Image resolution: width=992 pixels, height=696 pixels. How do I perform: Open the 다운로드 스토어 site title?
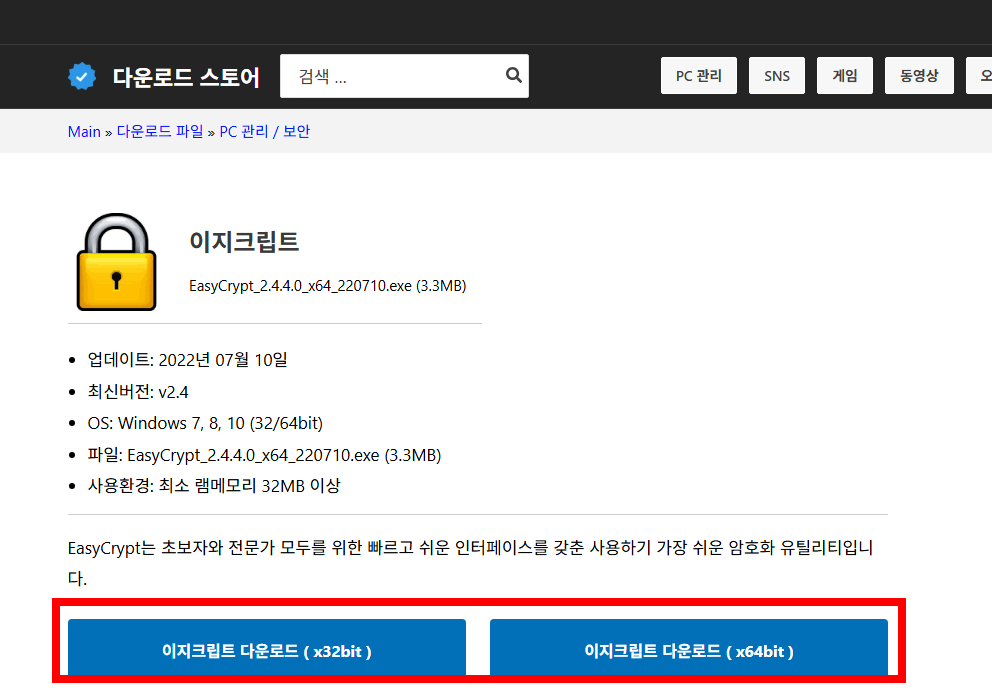(x=186, y=77)
